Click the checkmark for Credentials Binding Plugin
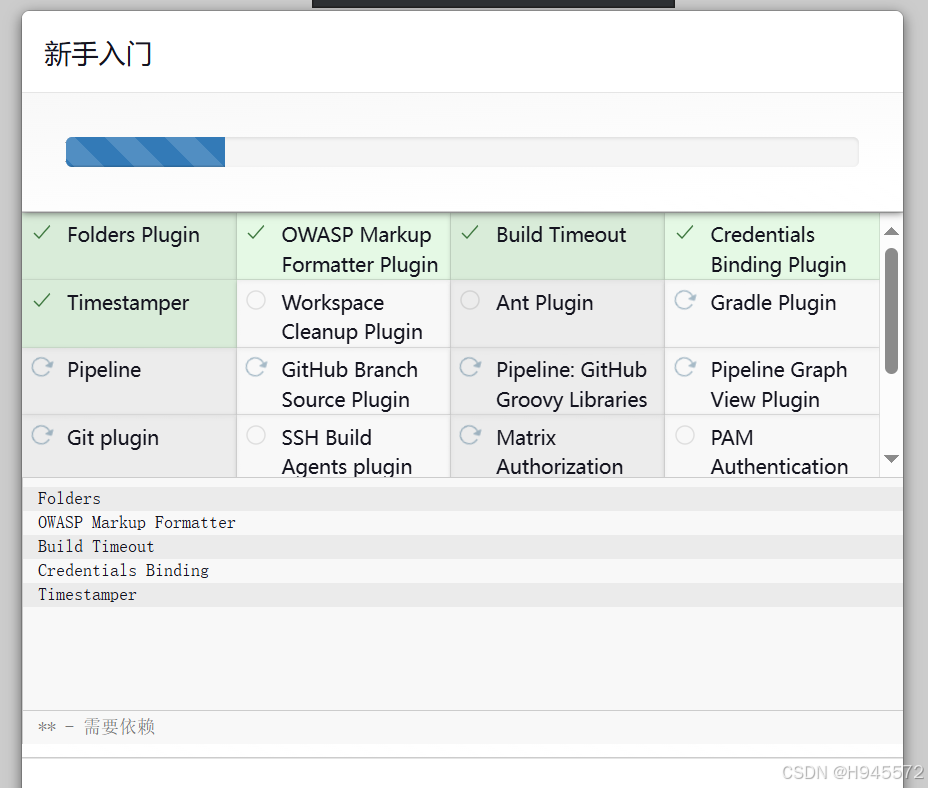The width and height of the screenshot is (928, 788). click(x=685, y=233)
